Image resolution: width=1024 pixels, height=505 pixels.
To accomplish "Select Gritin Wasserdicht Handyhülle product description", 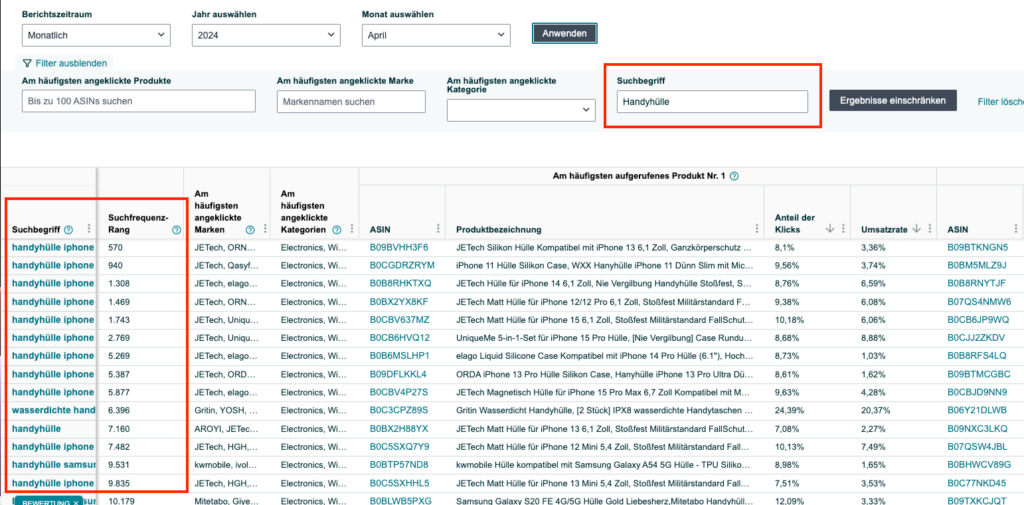I will 604,410.
